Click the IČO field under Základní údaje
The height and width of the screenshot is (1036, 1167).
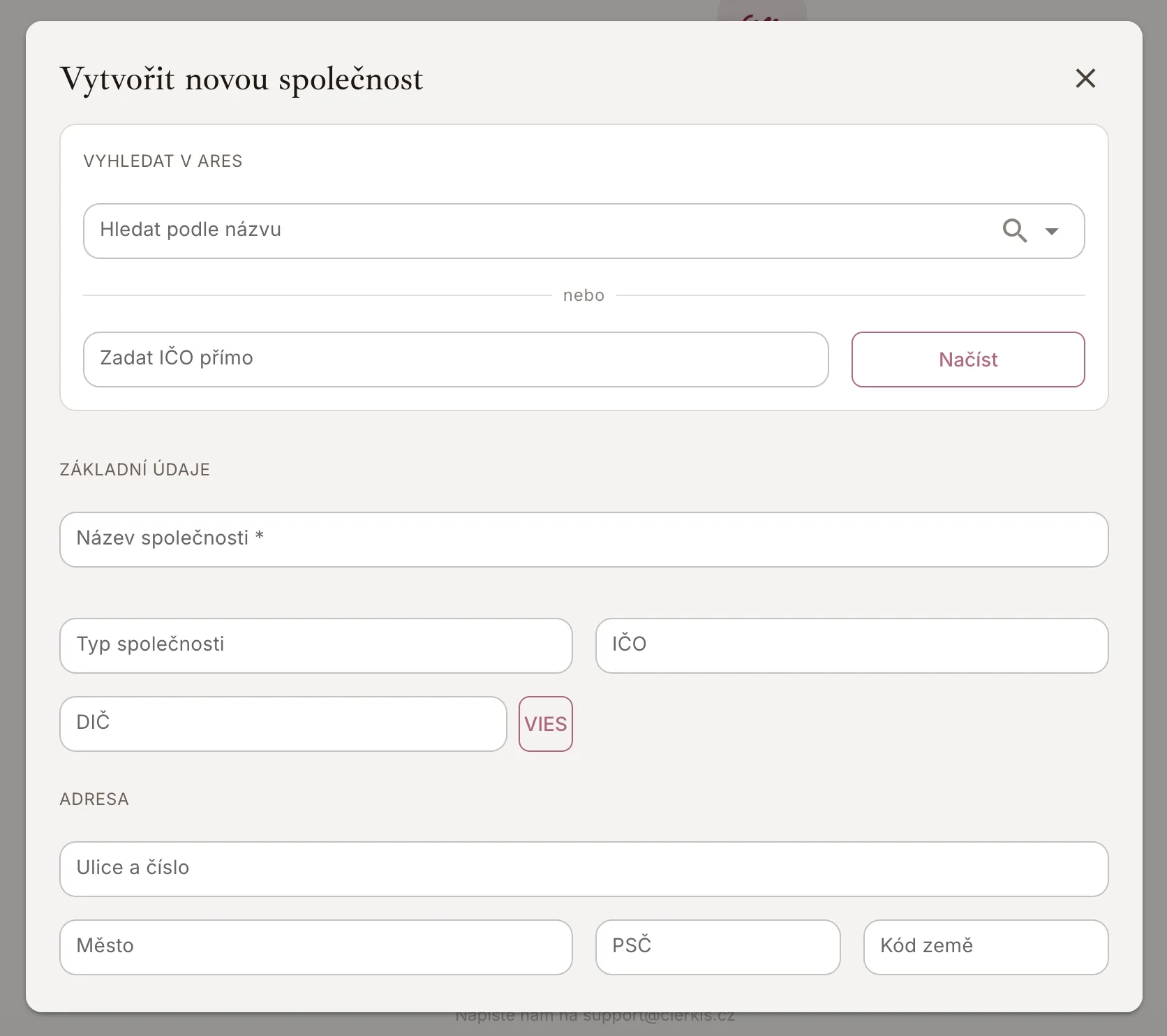(852, 646)
